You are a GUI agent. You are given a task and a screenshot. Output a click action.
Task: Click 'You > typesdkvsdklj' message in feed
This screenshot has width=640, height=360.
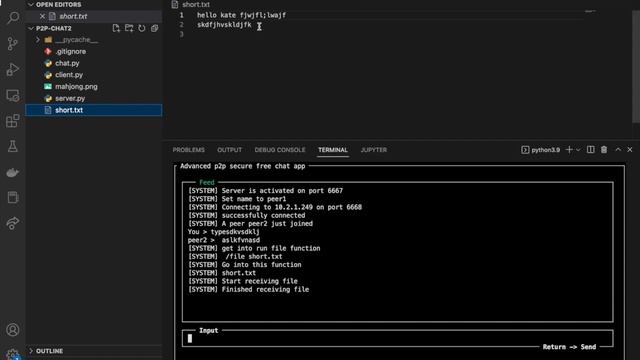click(x=223, y=232)
